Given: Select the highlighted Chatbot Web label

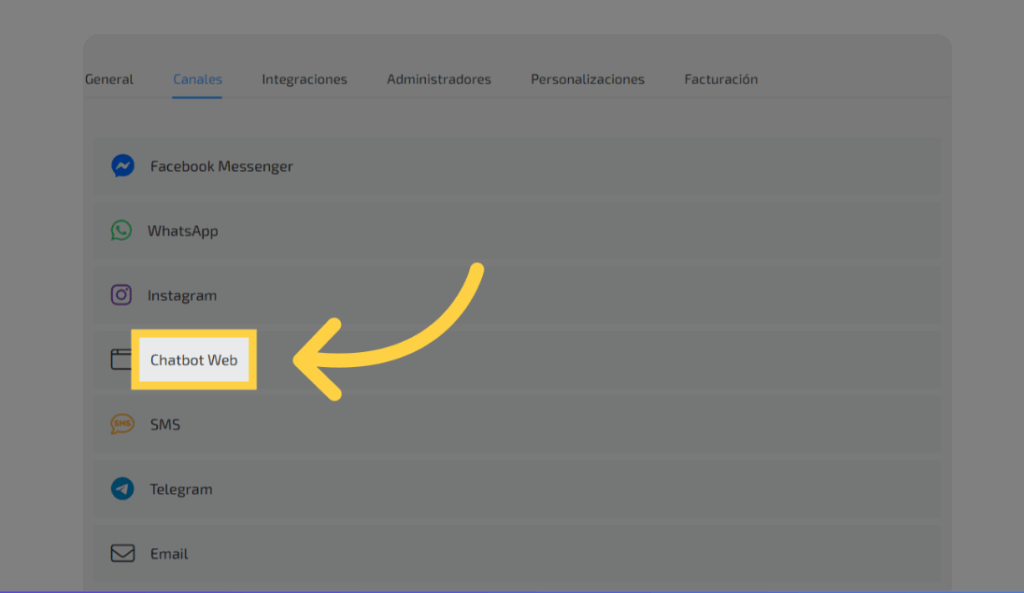Looking at the screenshot, I should tap(194, 360).
